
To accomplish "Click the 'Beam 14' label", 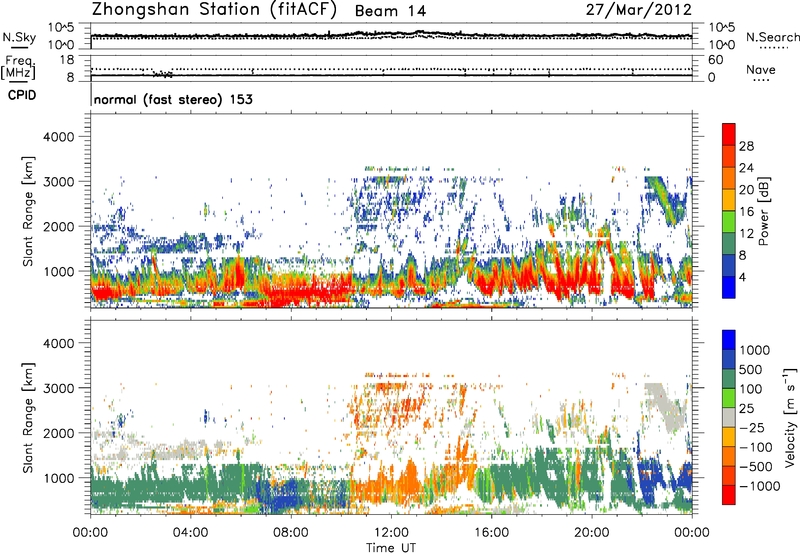I will click(390, 11).
